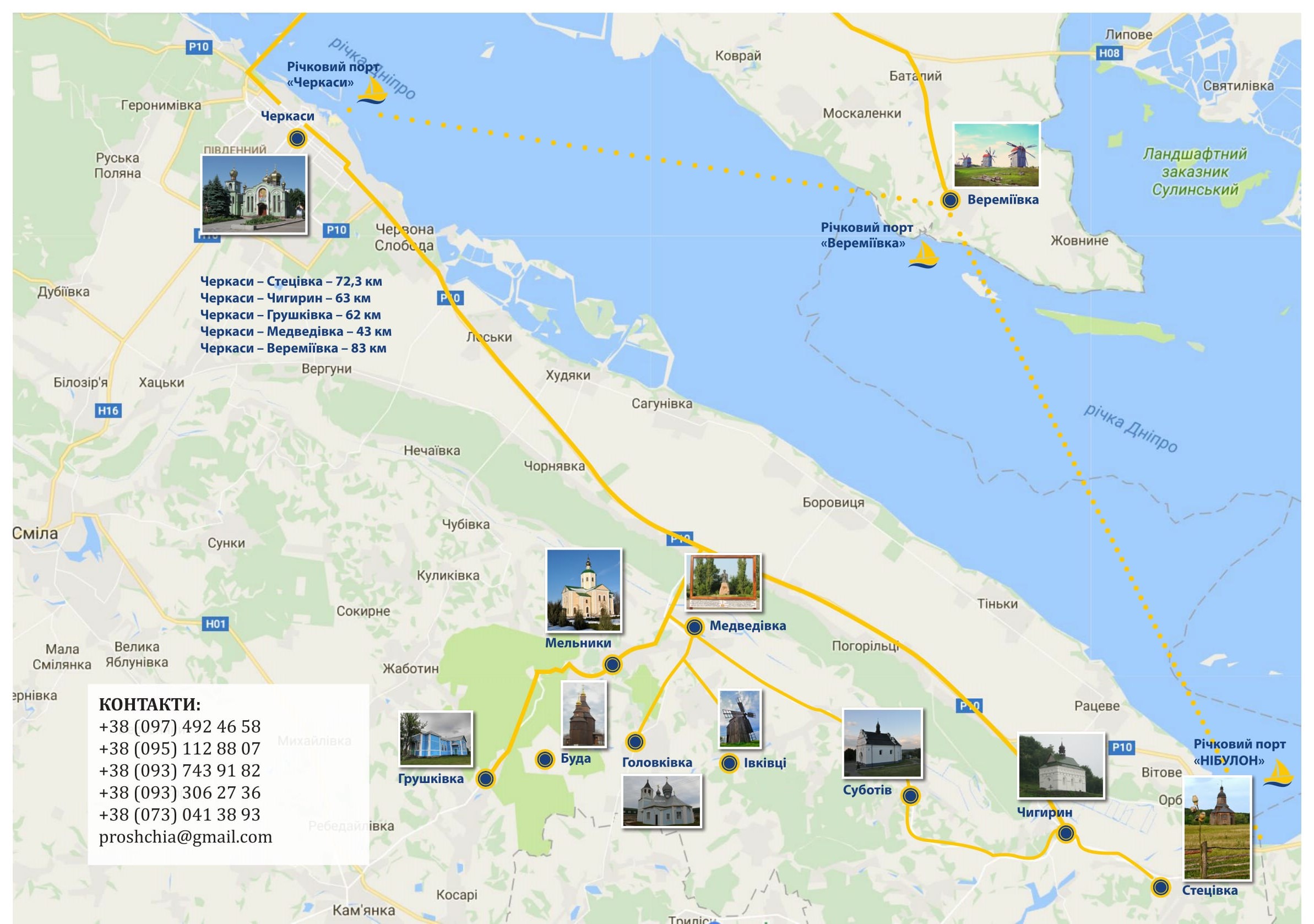Click the Ландшафтний заказник Сулинський label
This screenshot has width=1314, height=924.
coord(1195,172)
